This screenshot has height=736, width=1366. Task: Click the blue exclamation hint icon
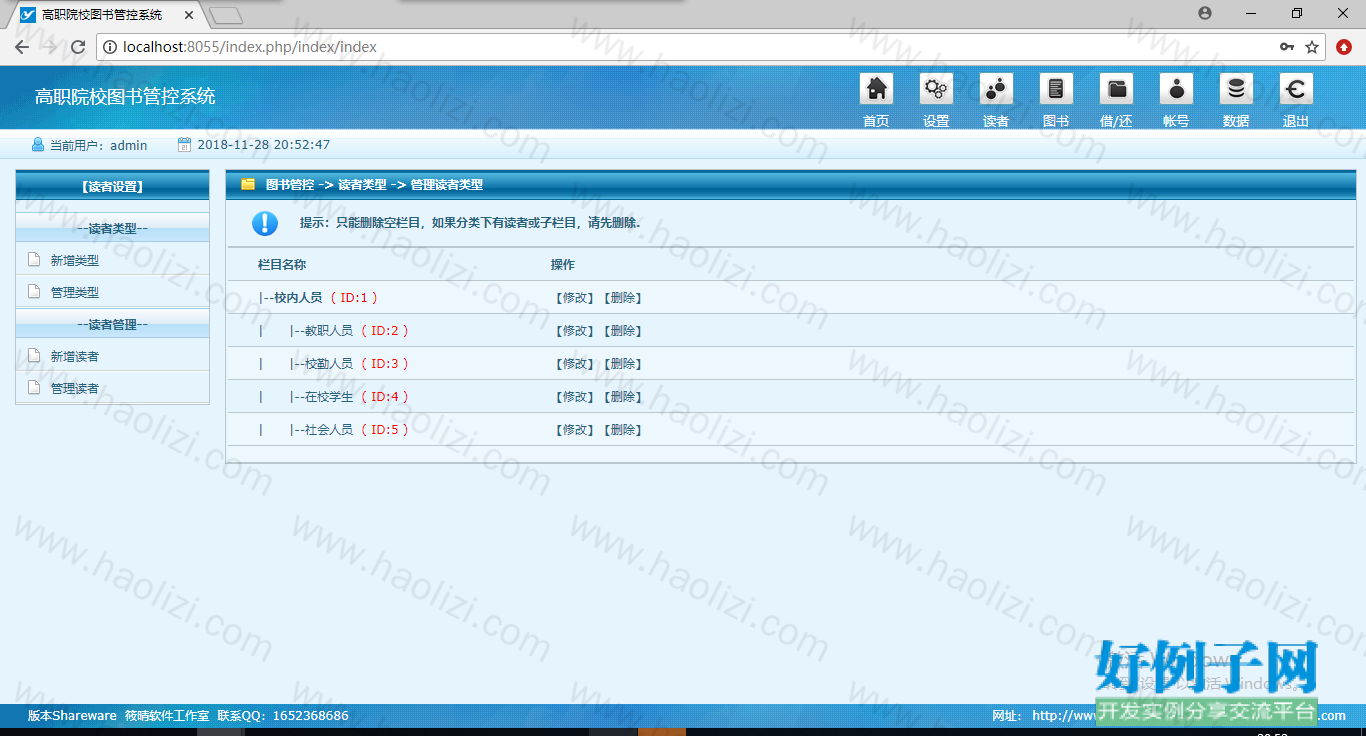tap(265, 223)
